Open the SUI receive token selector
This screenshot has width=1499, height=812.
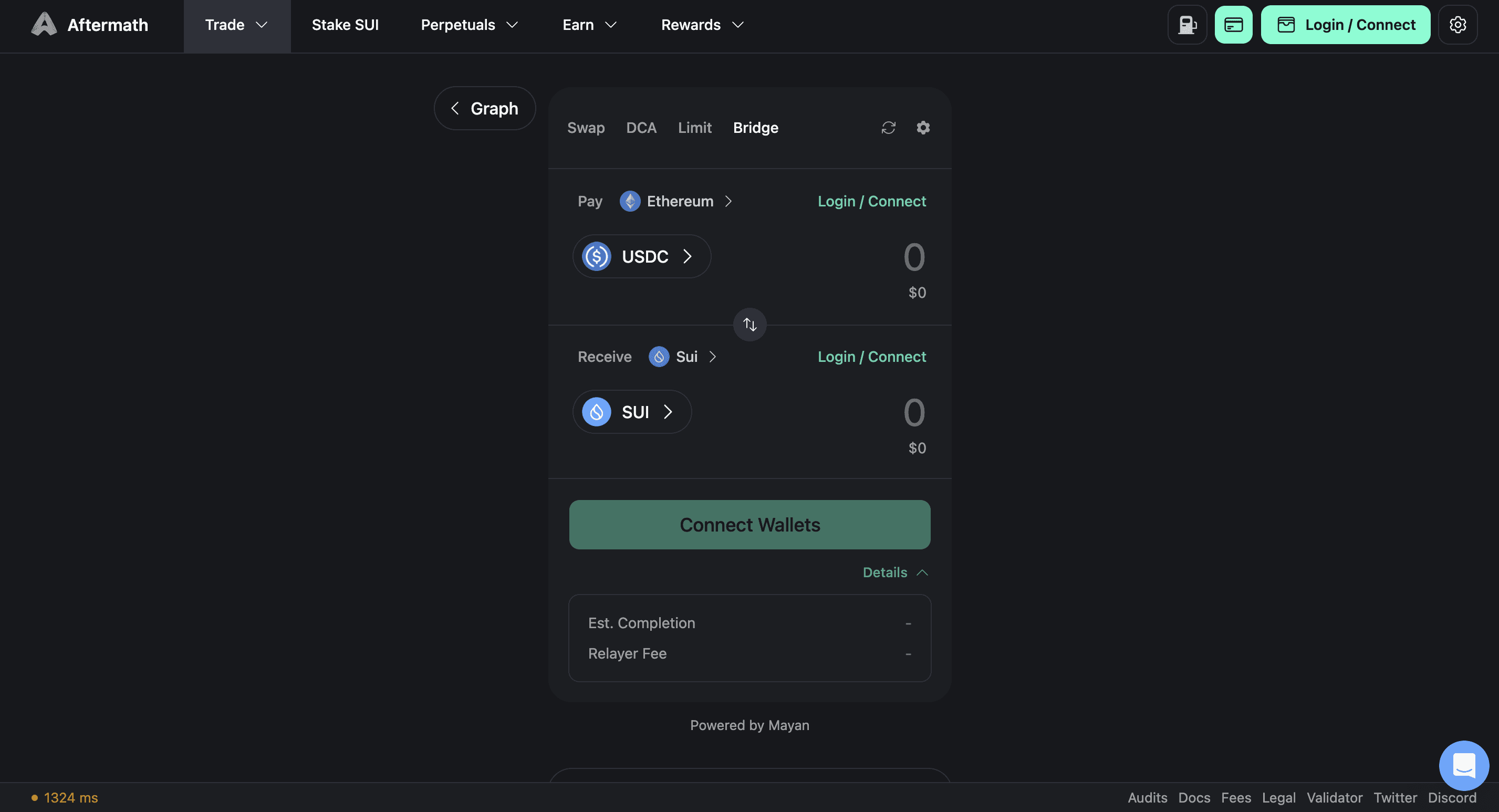(632, 412)
